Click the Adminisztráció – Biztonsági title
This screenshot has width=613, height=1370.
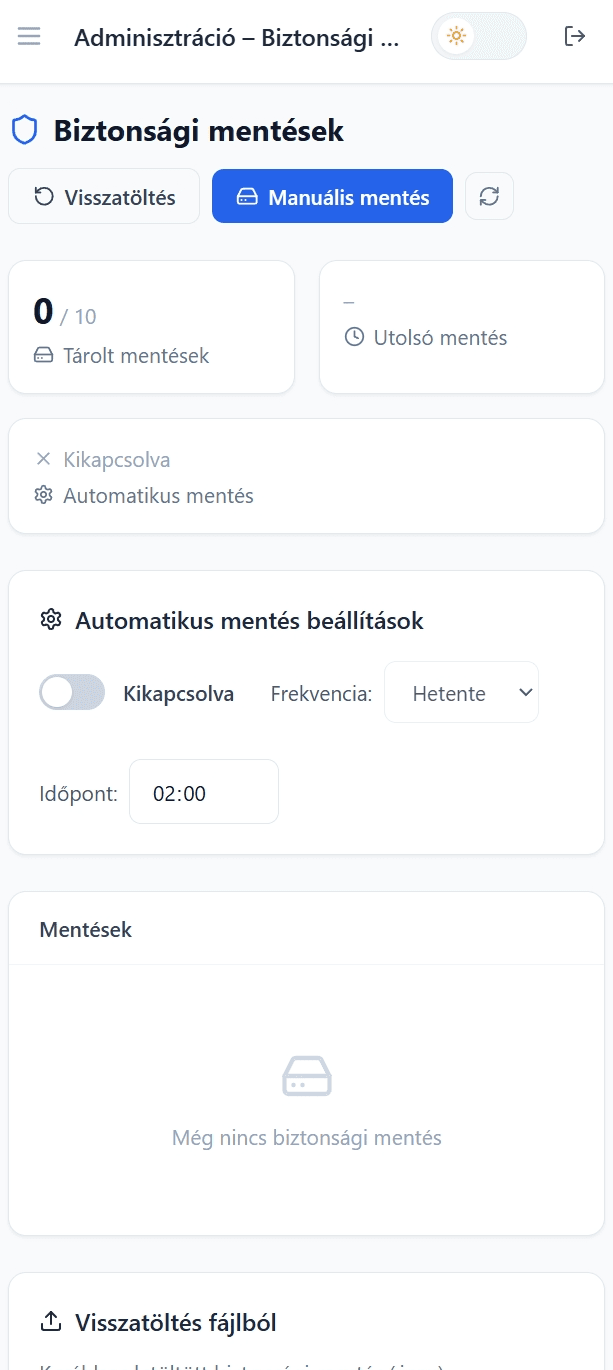click(x=237, y=37)
